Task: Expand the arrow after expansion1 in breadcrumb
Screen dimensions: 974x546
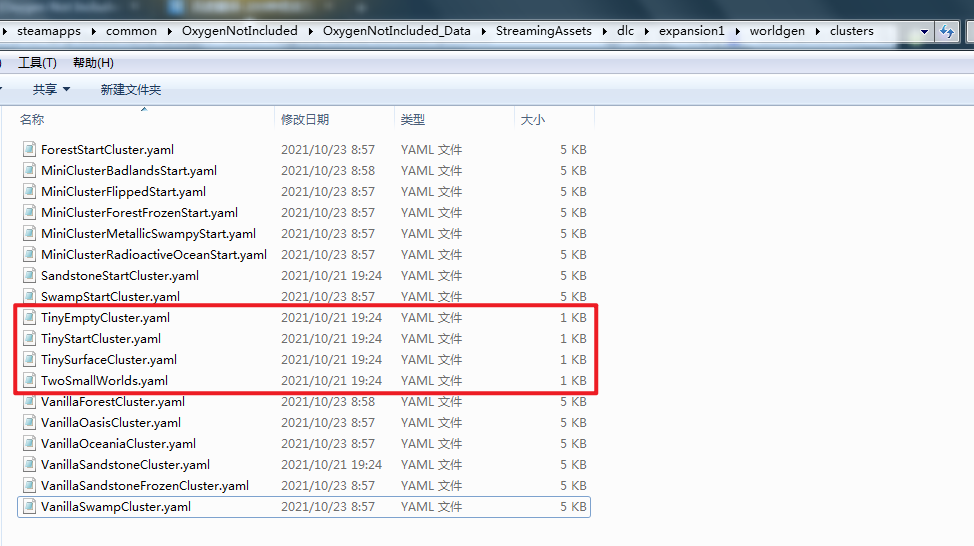Action: [738, 31]
